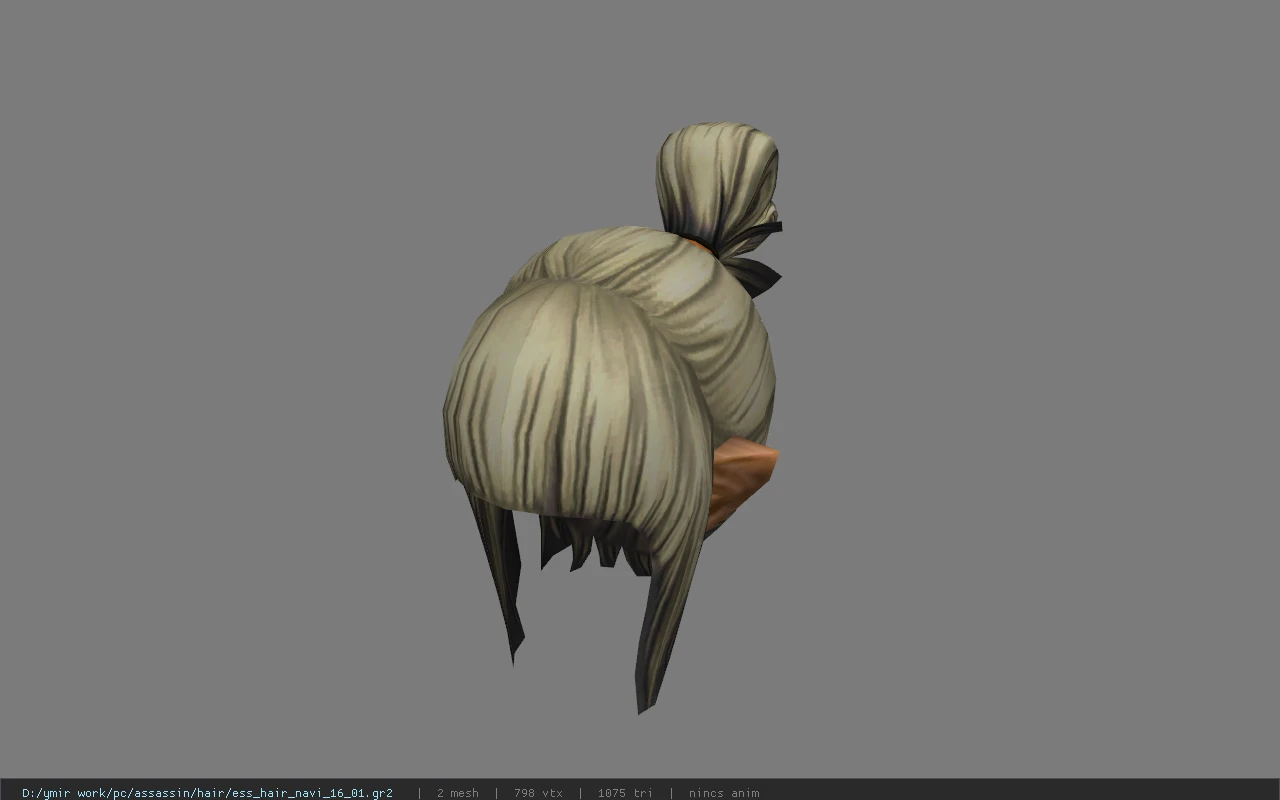Click the '1075 tri' status entry

coord(625,793)
